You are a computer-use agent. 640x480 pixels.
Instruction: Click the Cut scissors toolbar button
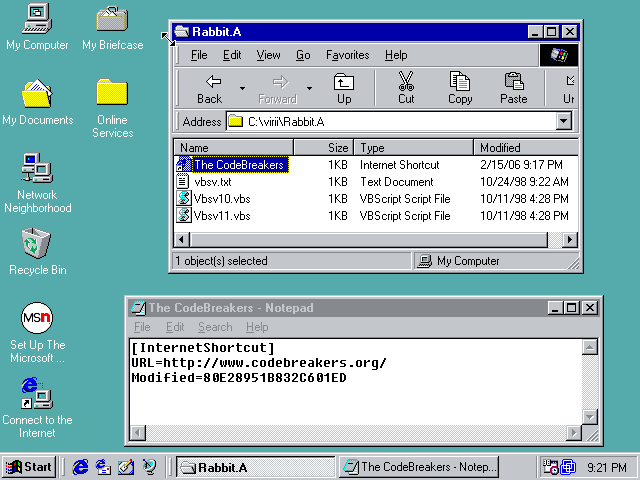(x=406, y=89)
